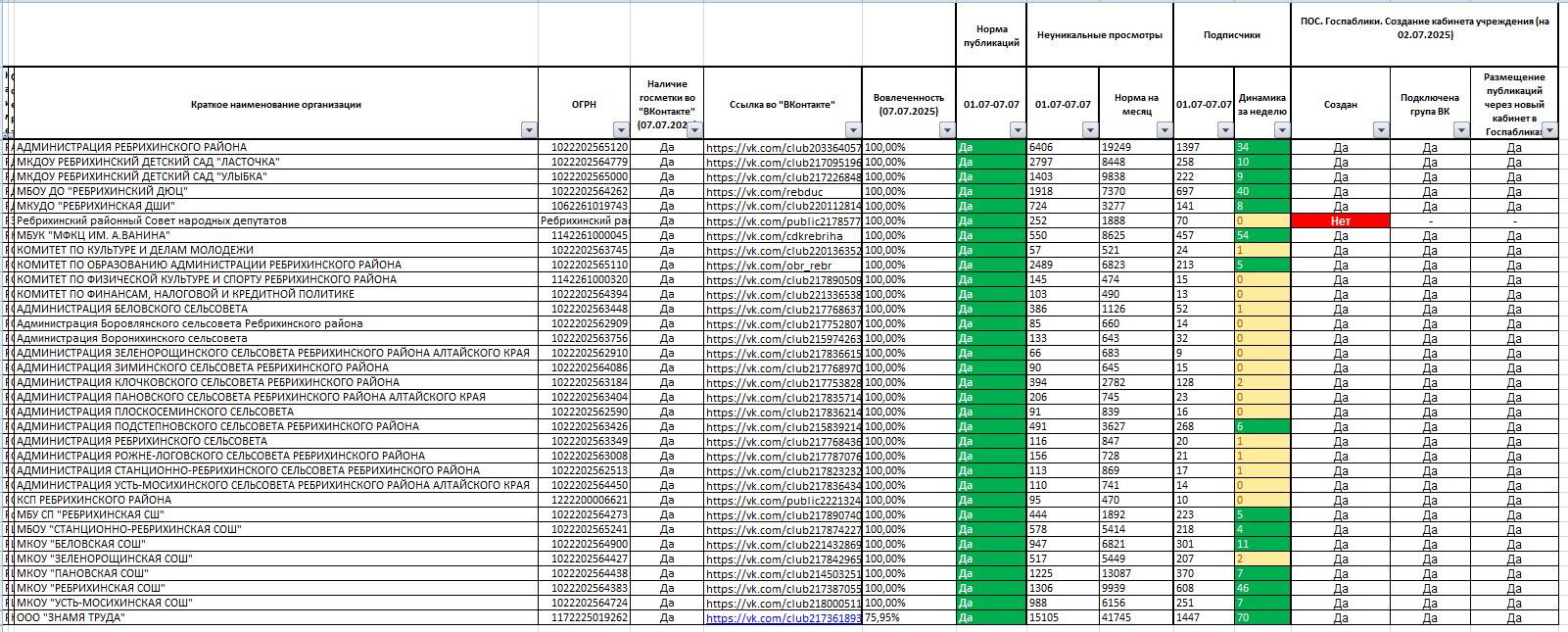Click the "Норма публикаций" group header cell

pyautogui.click(x=991, y=35)
